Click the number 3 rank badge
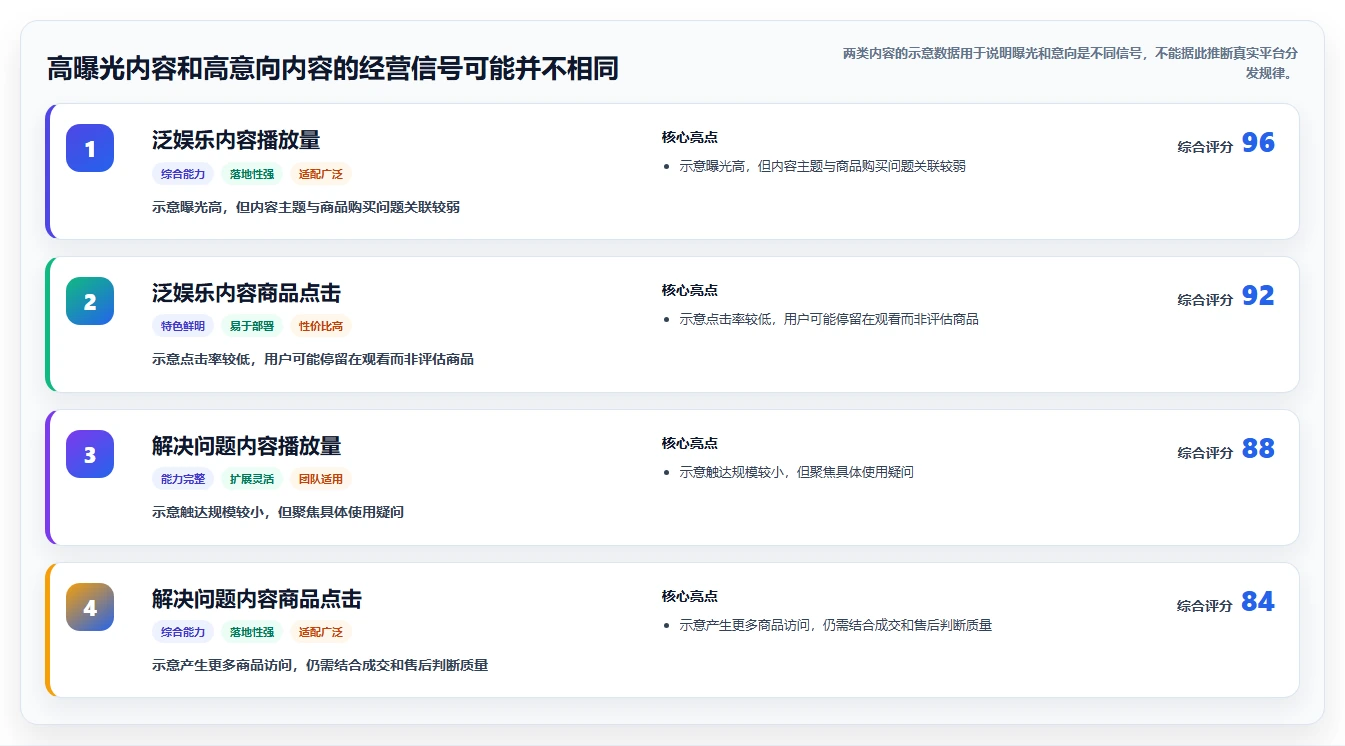The width and height of the screenshot is (1345, 746). [x=90, y=454]
